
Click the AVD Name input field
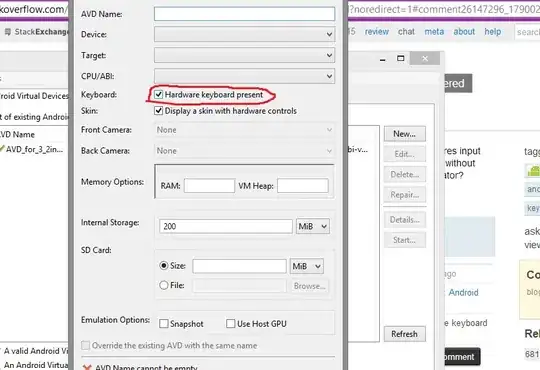coord(244,14)
